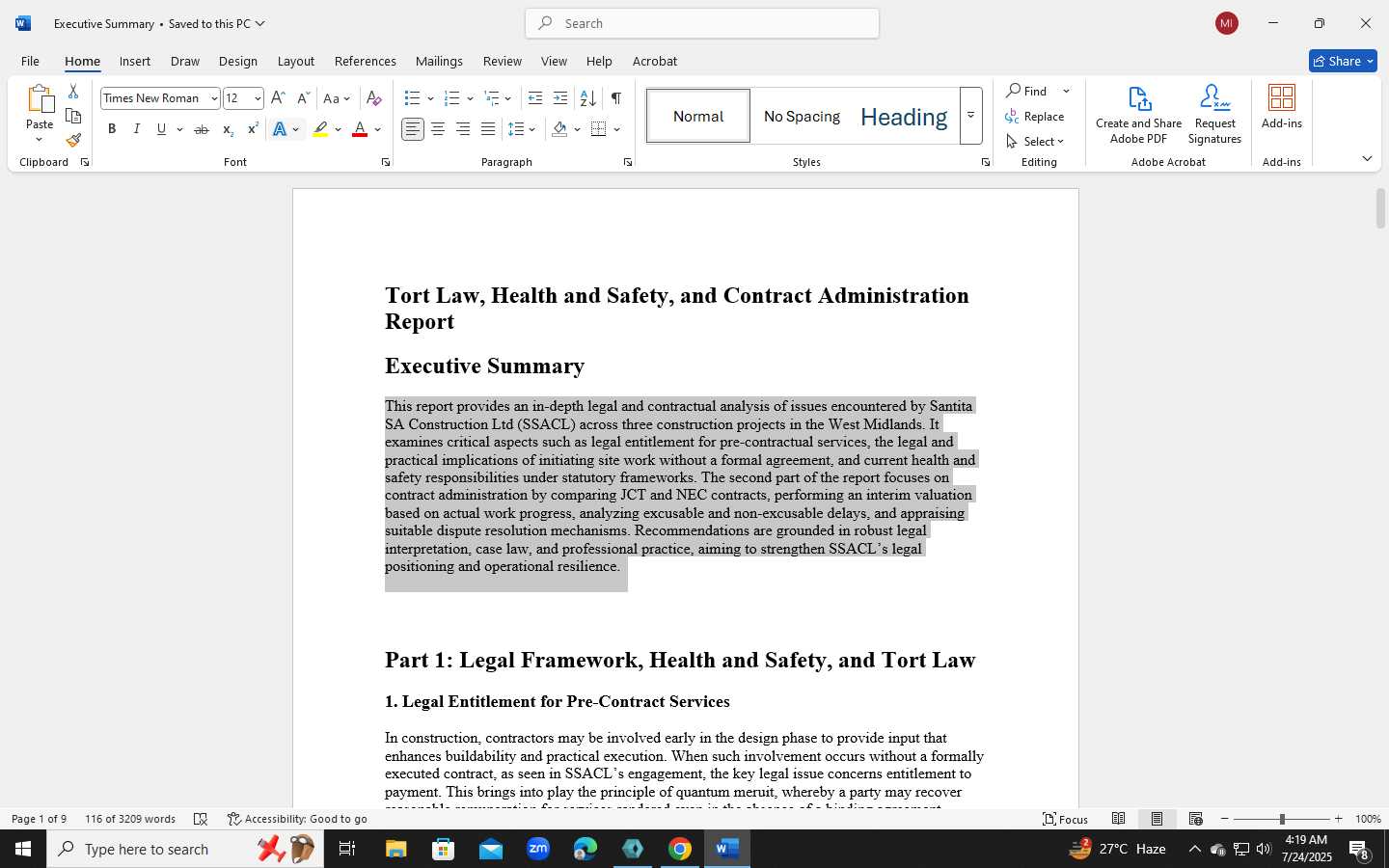Shrink font size with the decrease-font icon
The image size is (1389, 868).
[303, 98]
